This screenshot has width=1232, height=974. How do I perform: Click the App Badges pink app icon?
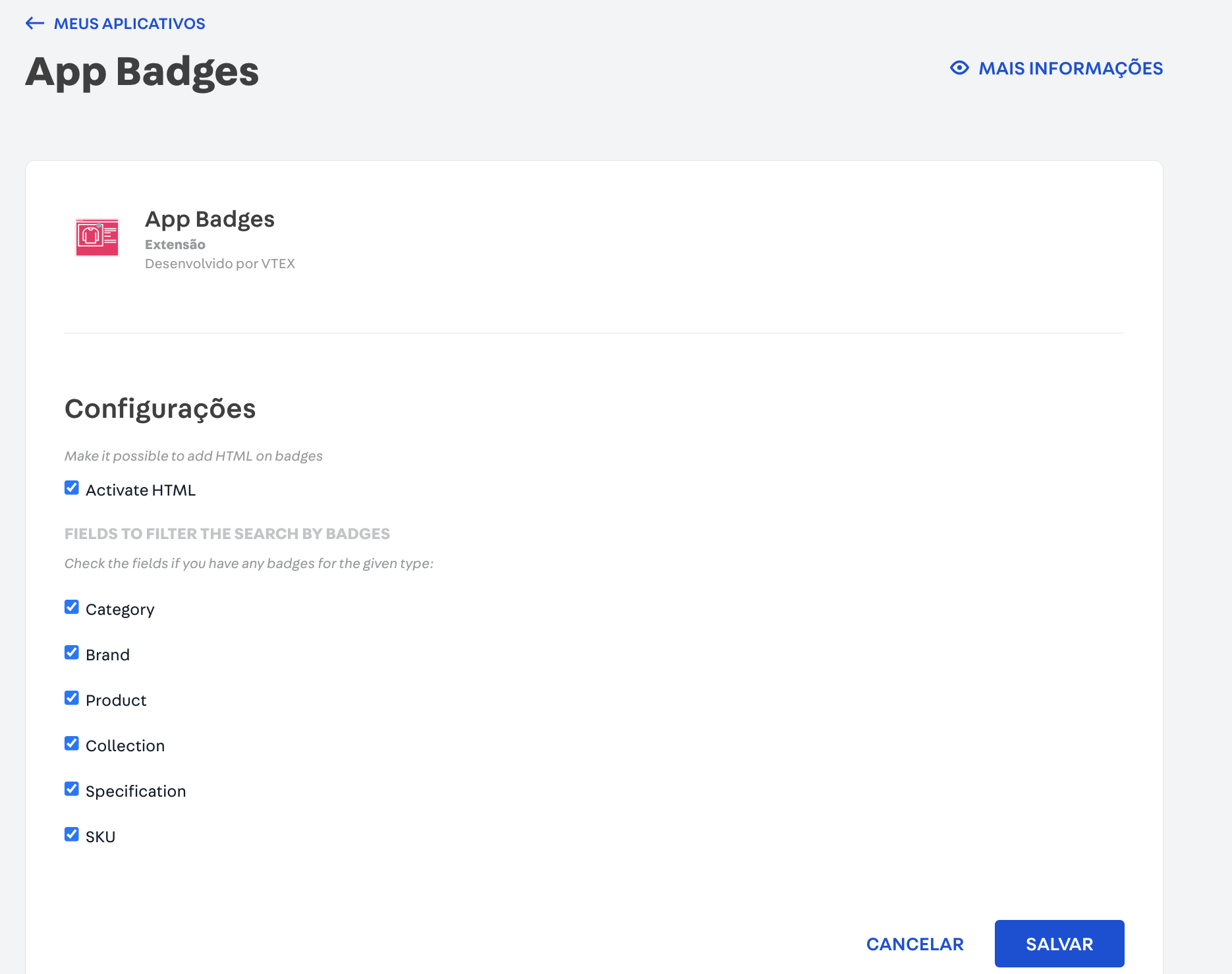pos(97,237)
